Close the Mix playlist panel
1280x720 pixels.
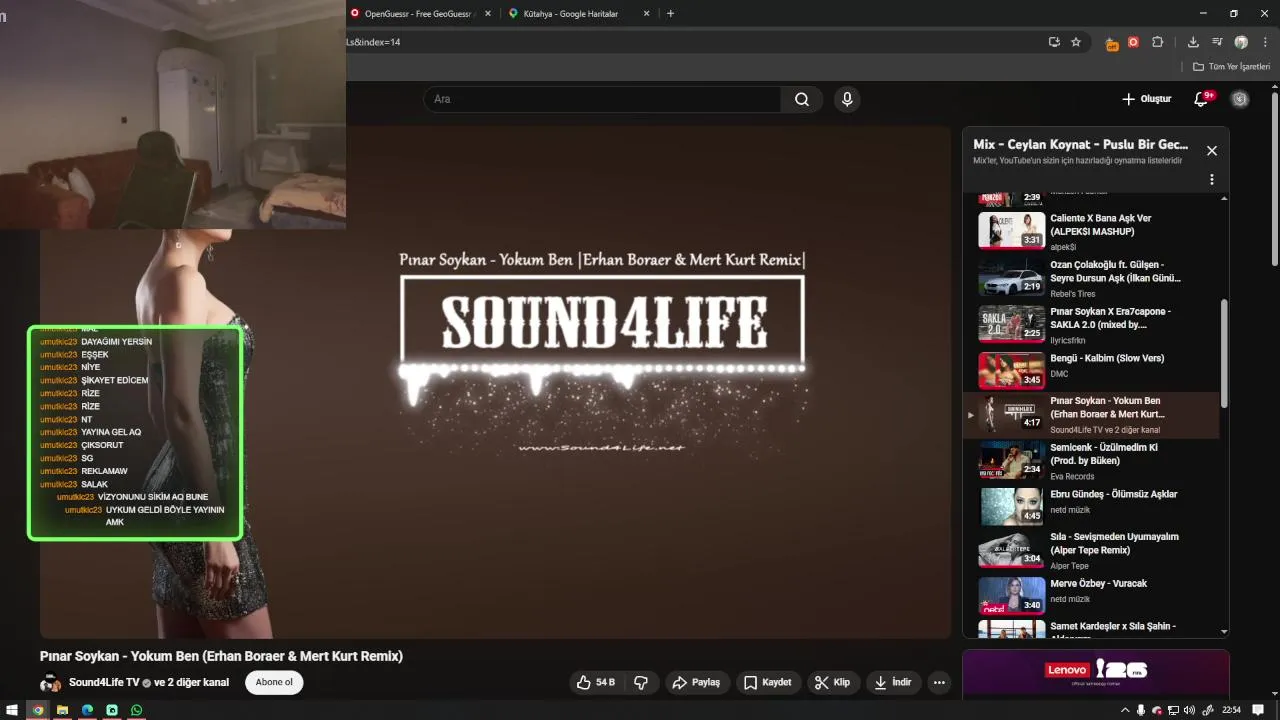point(1212,151)
